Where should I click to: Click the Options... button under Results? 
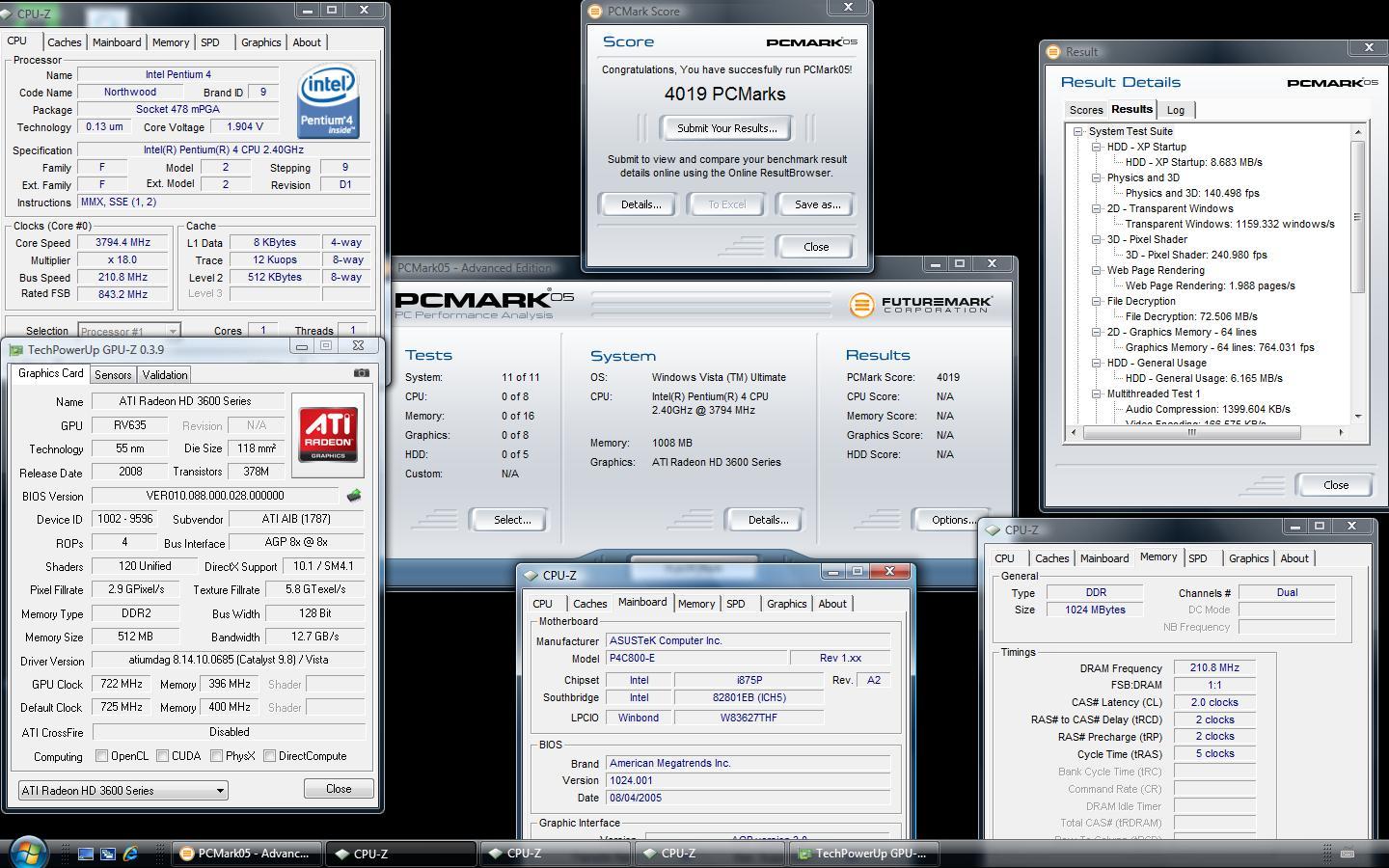(x=952, y=520)
